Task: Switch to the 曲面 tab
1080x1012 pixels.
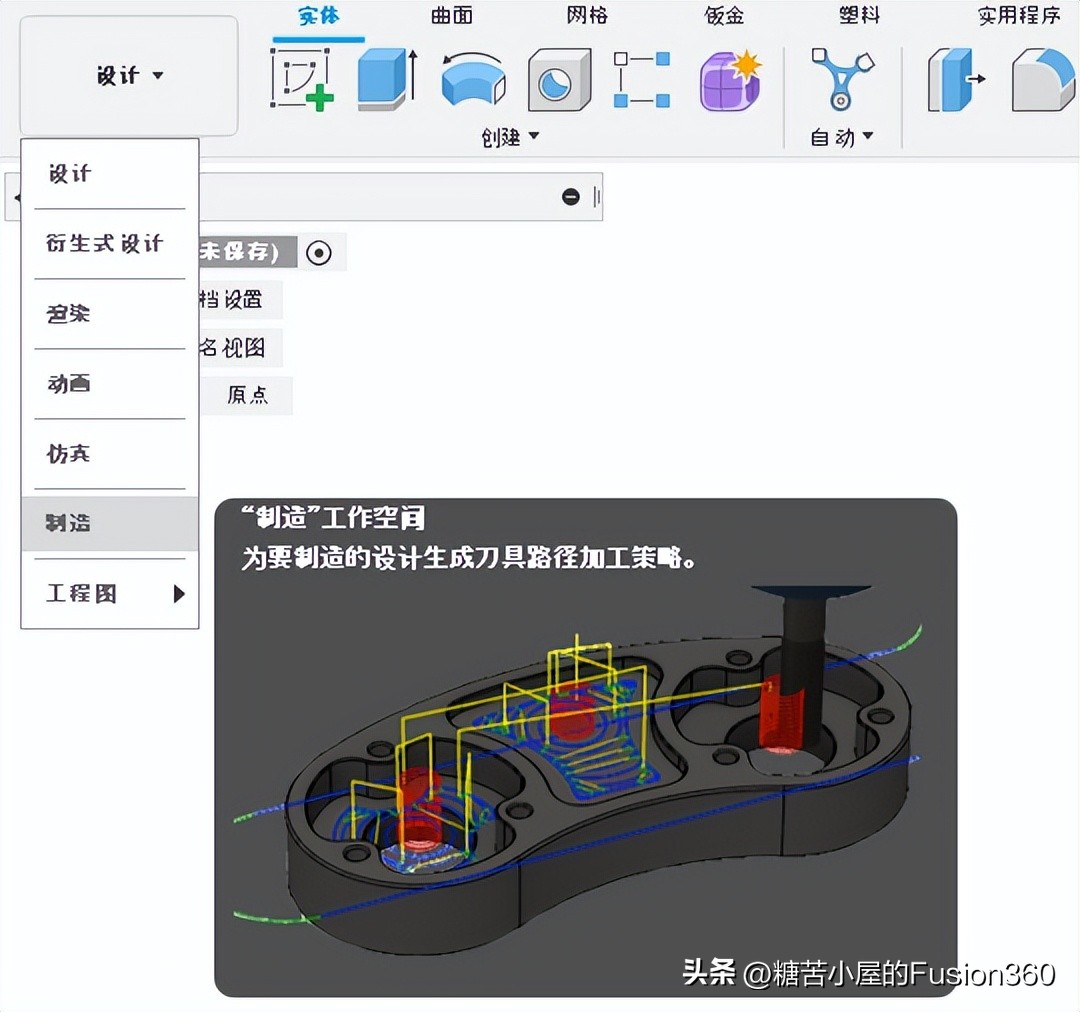Action: [452, 16]
